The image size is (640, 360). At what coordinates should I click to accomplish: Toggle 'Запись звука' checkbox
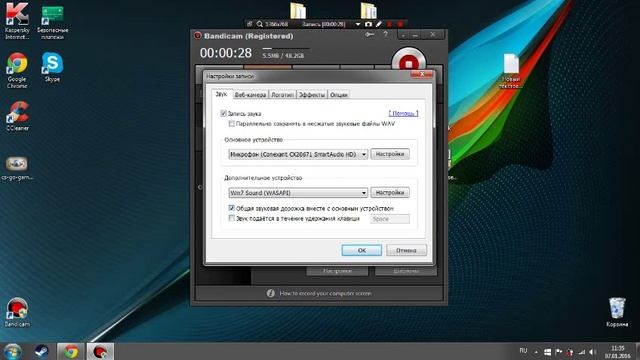223,113
